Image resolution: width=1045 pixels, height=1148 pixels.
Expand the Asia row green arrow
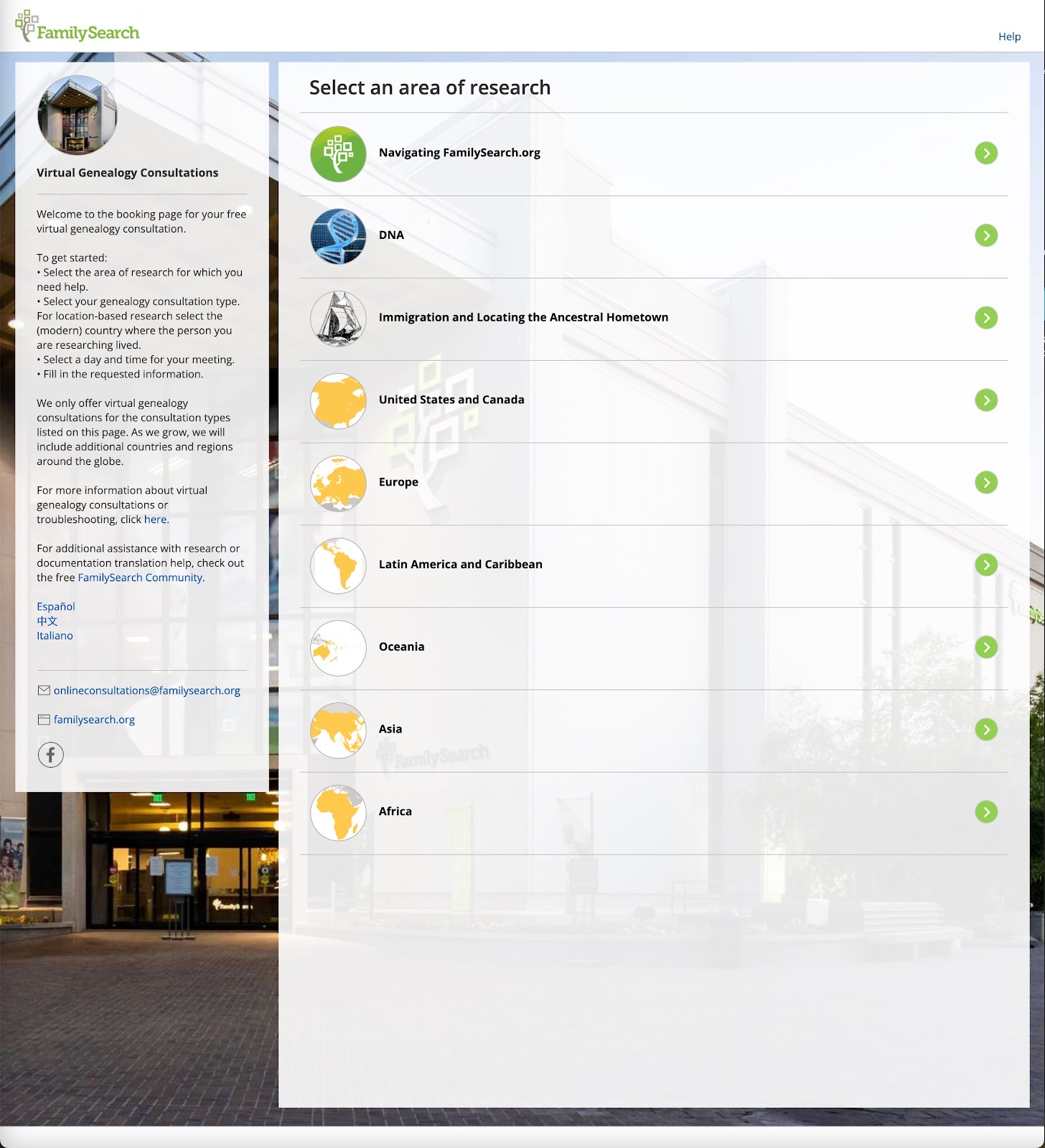[986, 730]
